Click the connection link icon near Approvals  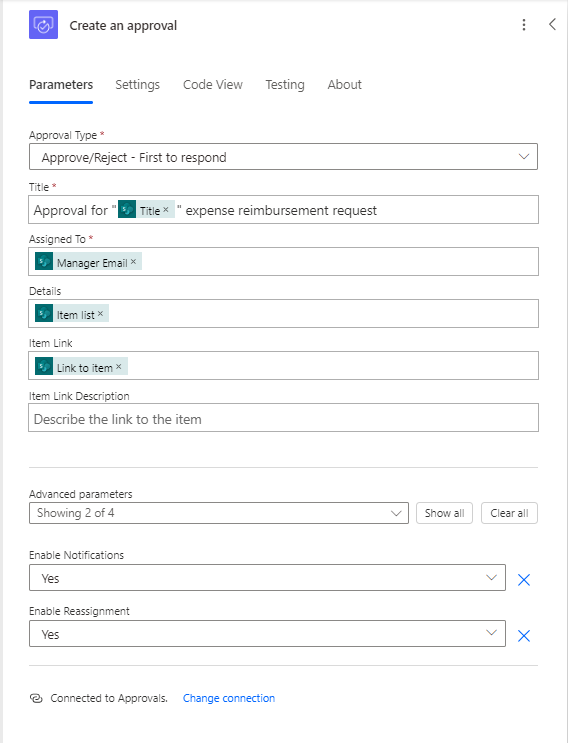[36, 698]
